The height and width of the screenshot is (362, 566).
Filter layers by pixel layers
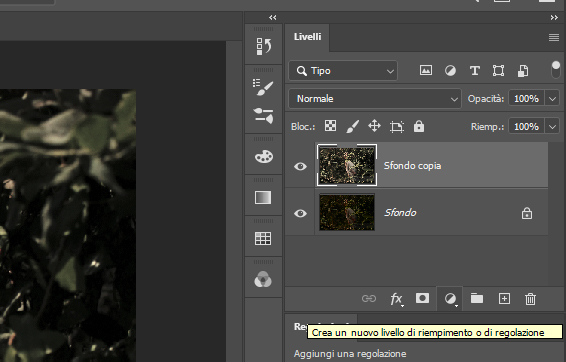[426, 70]
